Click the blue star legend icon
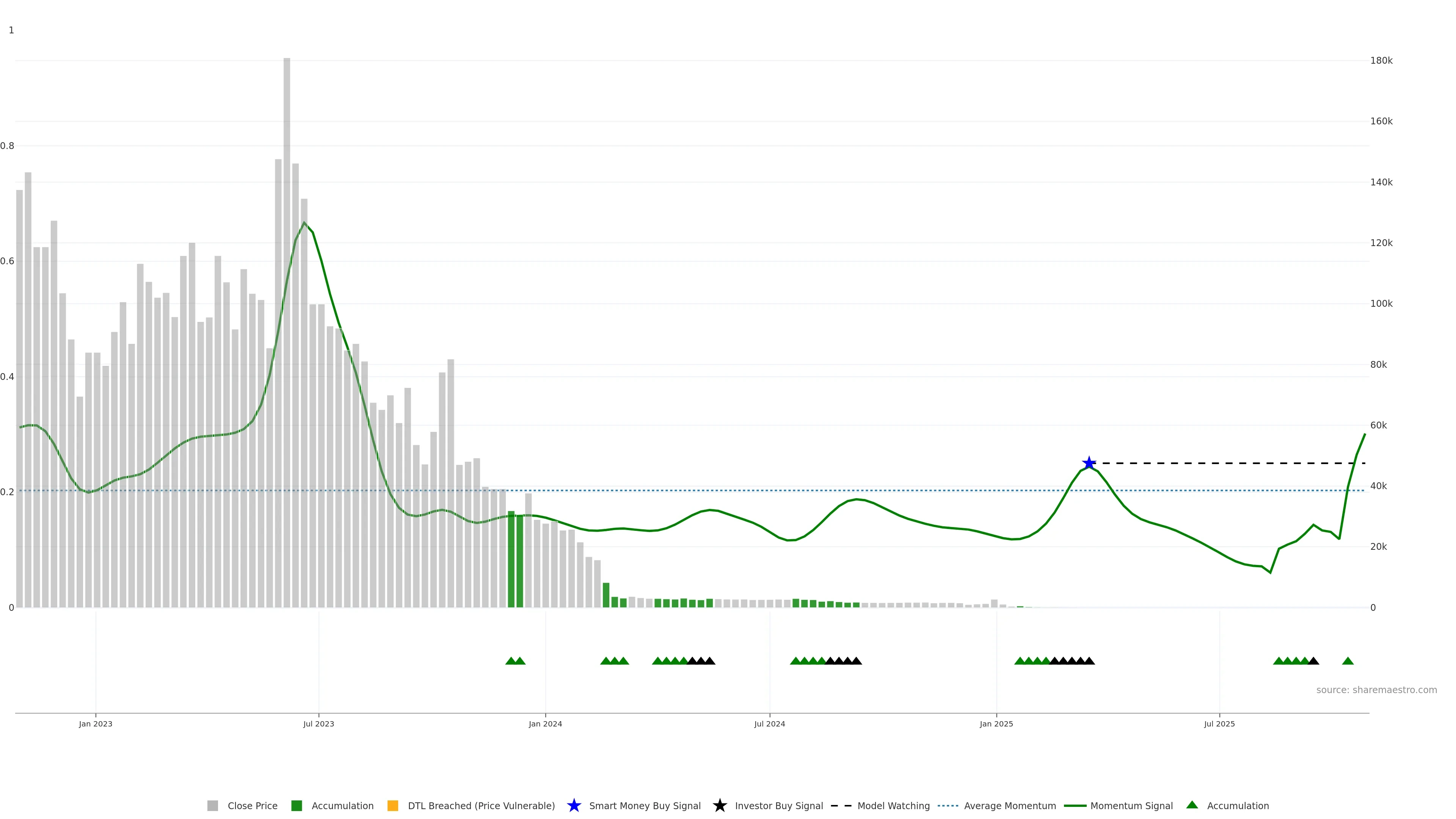This screenshot has width=1456, height=819. pyautogui.click(x=574, y=806)
